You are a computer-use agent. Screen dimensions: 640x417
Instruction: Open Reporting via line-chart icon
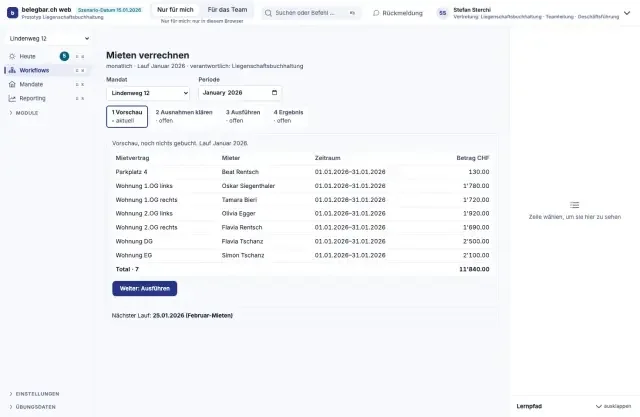pyautogui.click(x=12, y=98)
